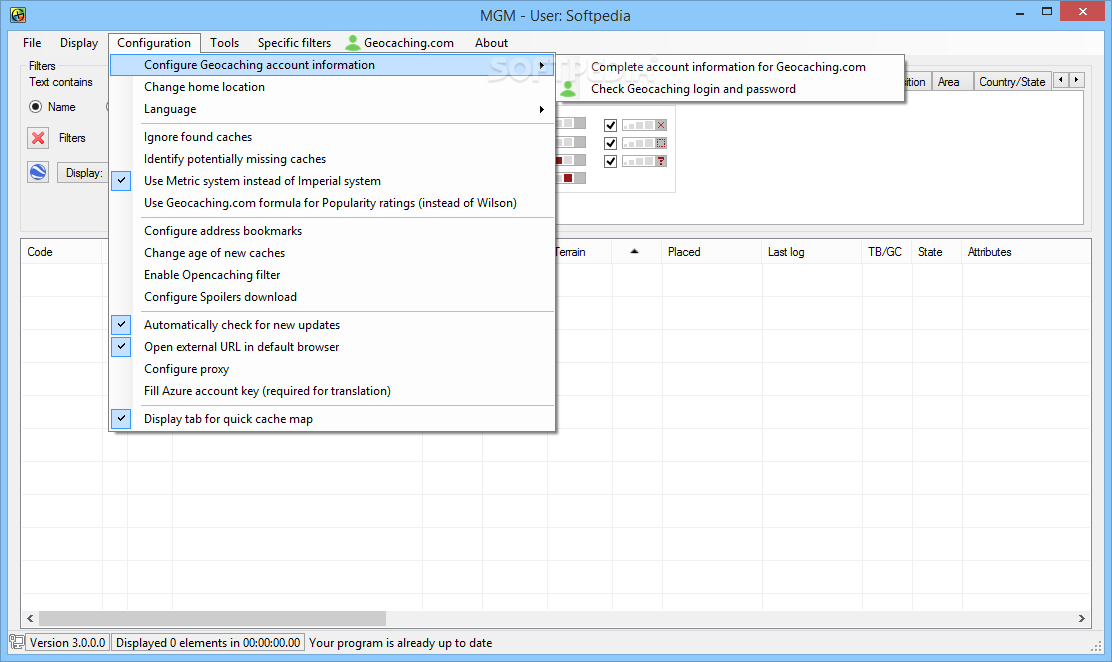Image resolution: width=1112 pixels, height=662 pixels.
Task: Click the tab strip scroll left arrow
Action: [1061, 79]
